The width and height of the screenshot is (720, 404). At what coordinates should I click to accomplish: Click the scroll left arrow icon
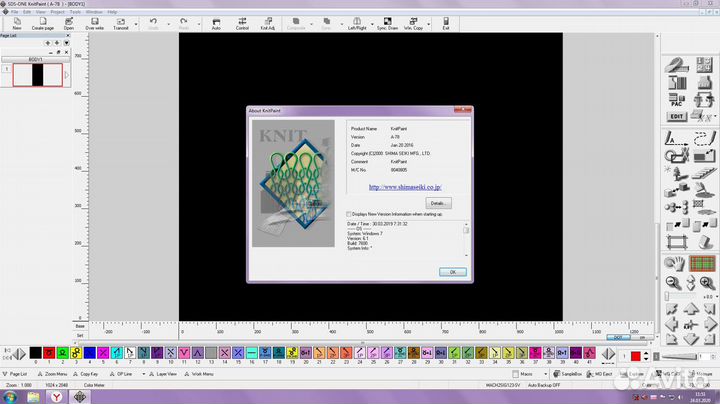671,325
